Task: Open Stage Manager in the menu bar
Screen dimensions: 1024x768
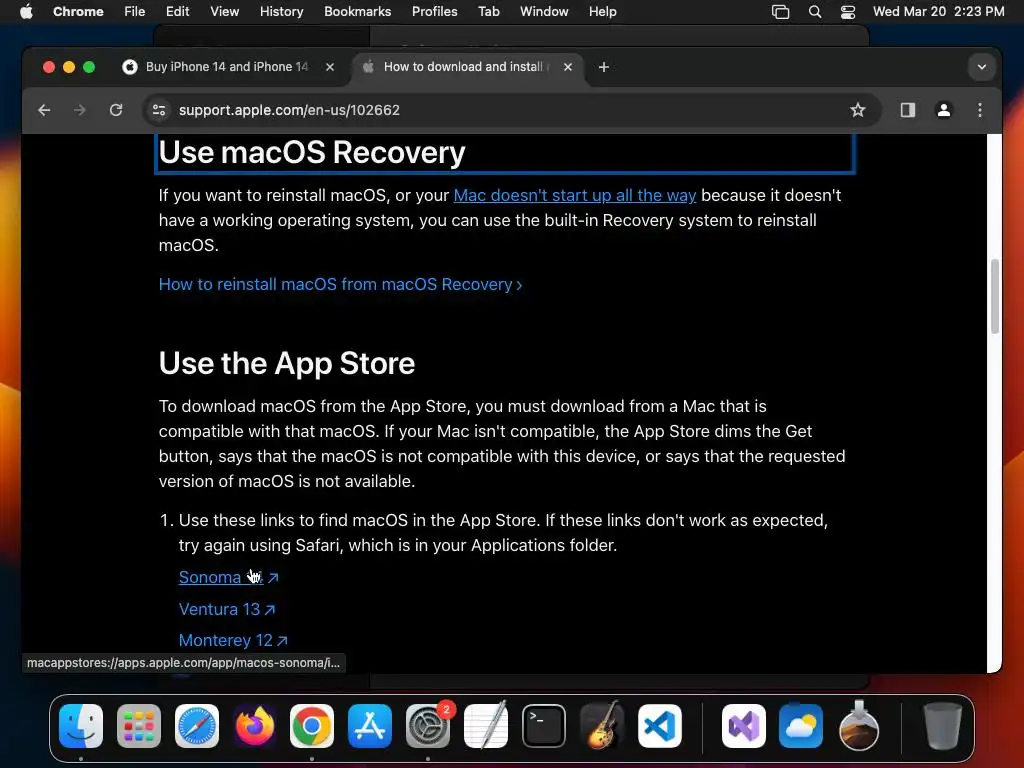Action: 780,12
